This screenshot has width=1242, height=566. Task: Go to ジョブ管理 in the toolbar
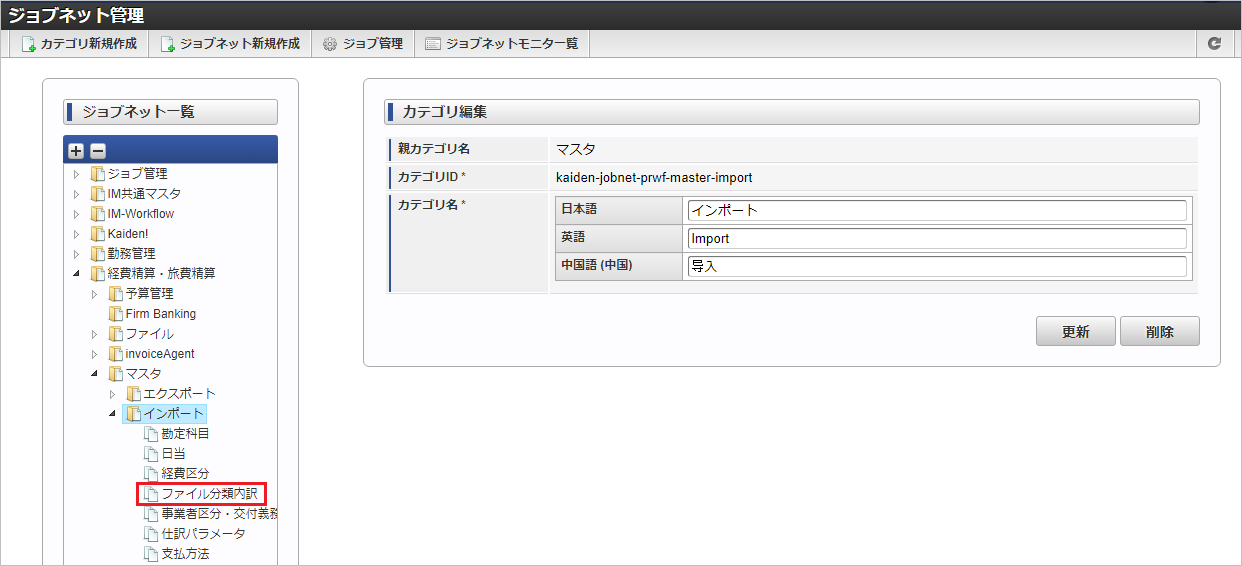tap(362, 44)
